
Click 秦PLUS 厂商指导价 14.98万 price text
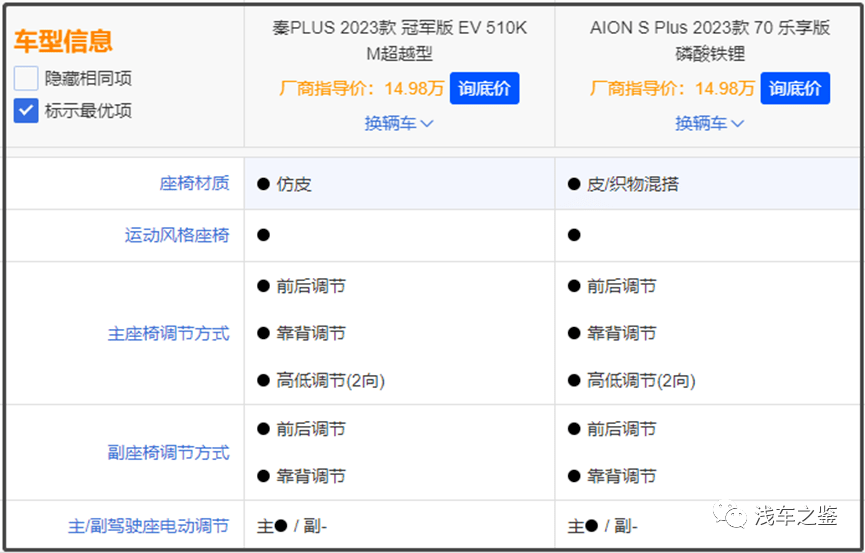[361, 88]
